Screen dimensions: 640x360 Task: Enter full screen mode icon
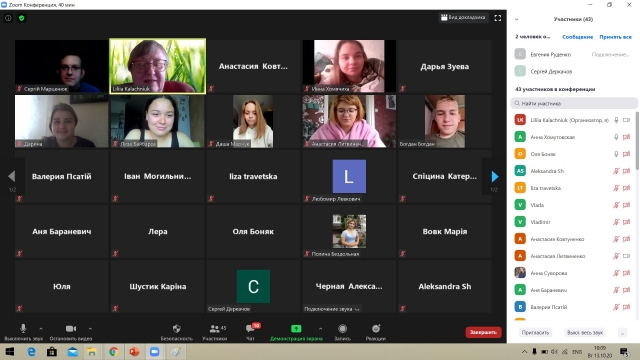pyautogui.click(x=498, y=18)
